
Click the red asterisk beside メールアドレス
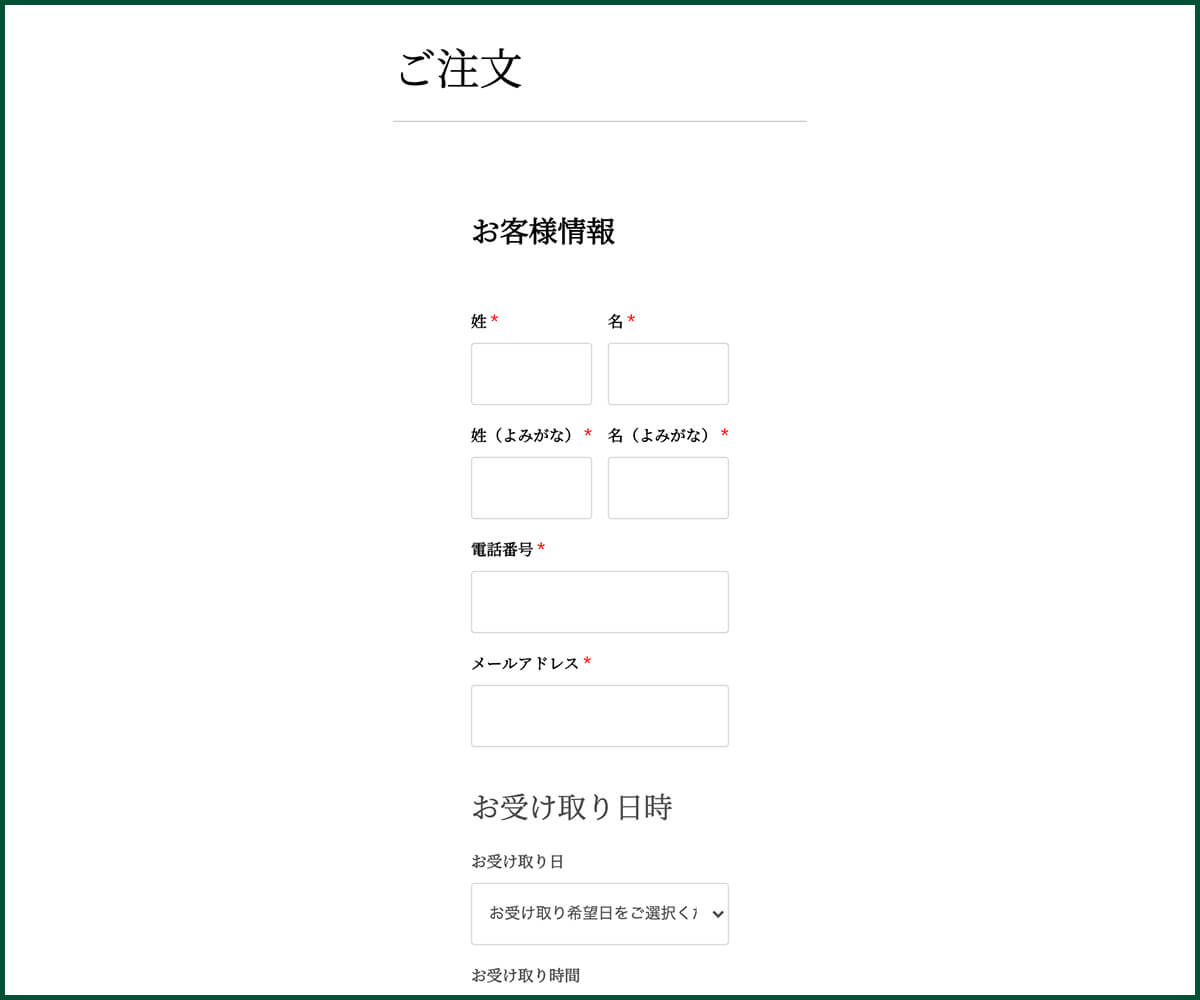pyautogui.click(x=588, y=662)
